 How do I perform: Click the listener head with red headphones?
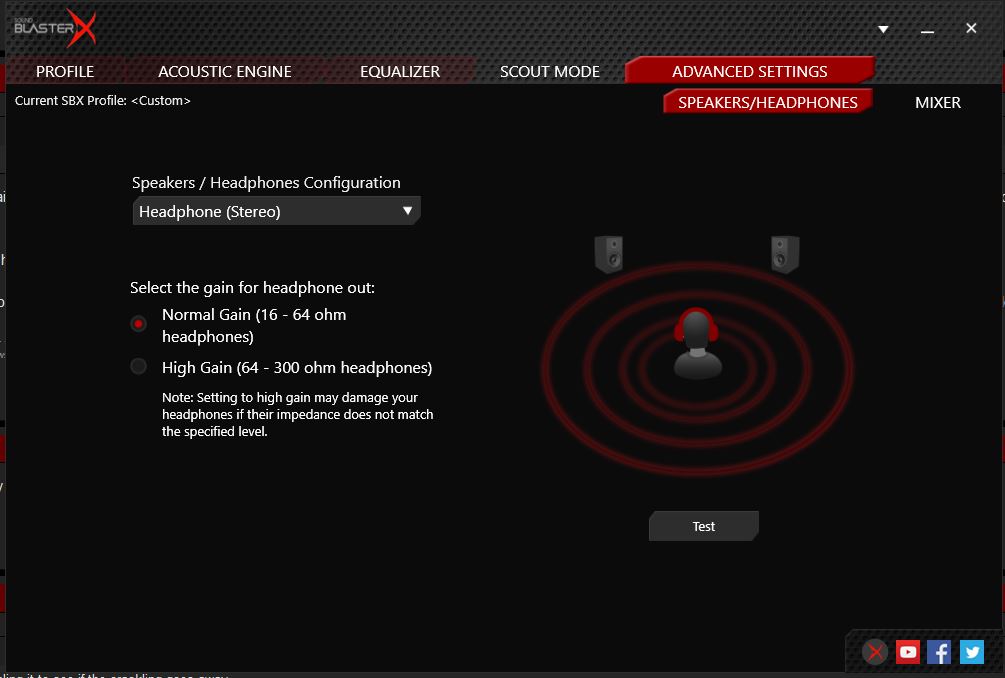[697, 344]
